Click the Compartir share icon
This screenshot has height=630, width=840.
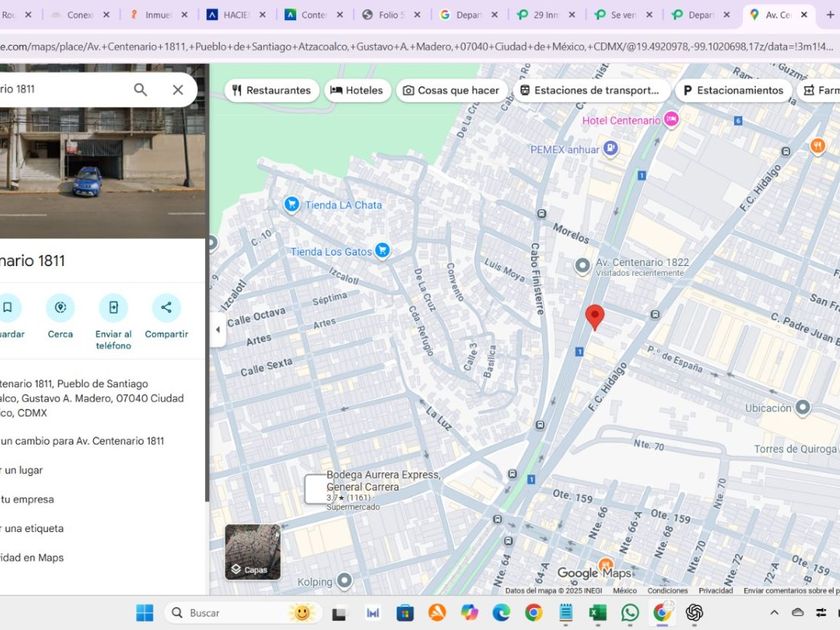pos(166,308)
